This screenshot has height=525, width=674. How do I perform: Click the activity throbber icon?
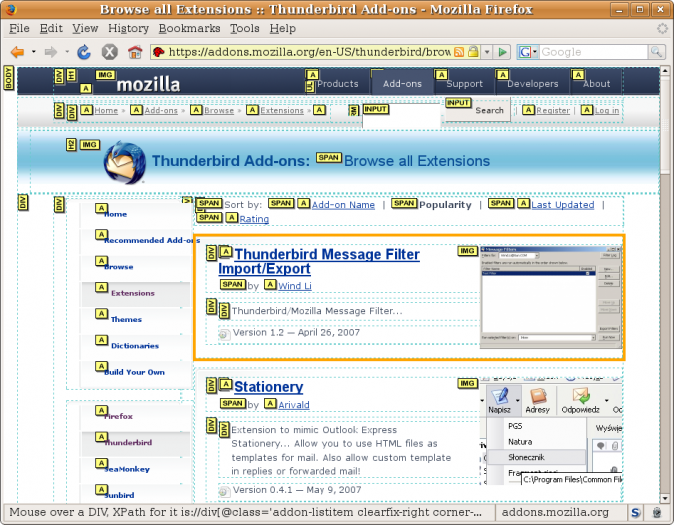tap(662, 28)
